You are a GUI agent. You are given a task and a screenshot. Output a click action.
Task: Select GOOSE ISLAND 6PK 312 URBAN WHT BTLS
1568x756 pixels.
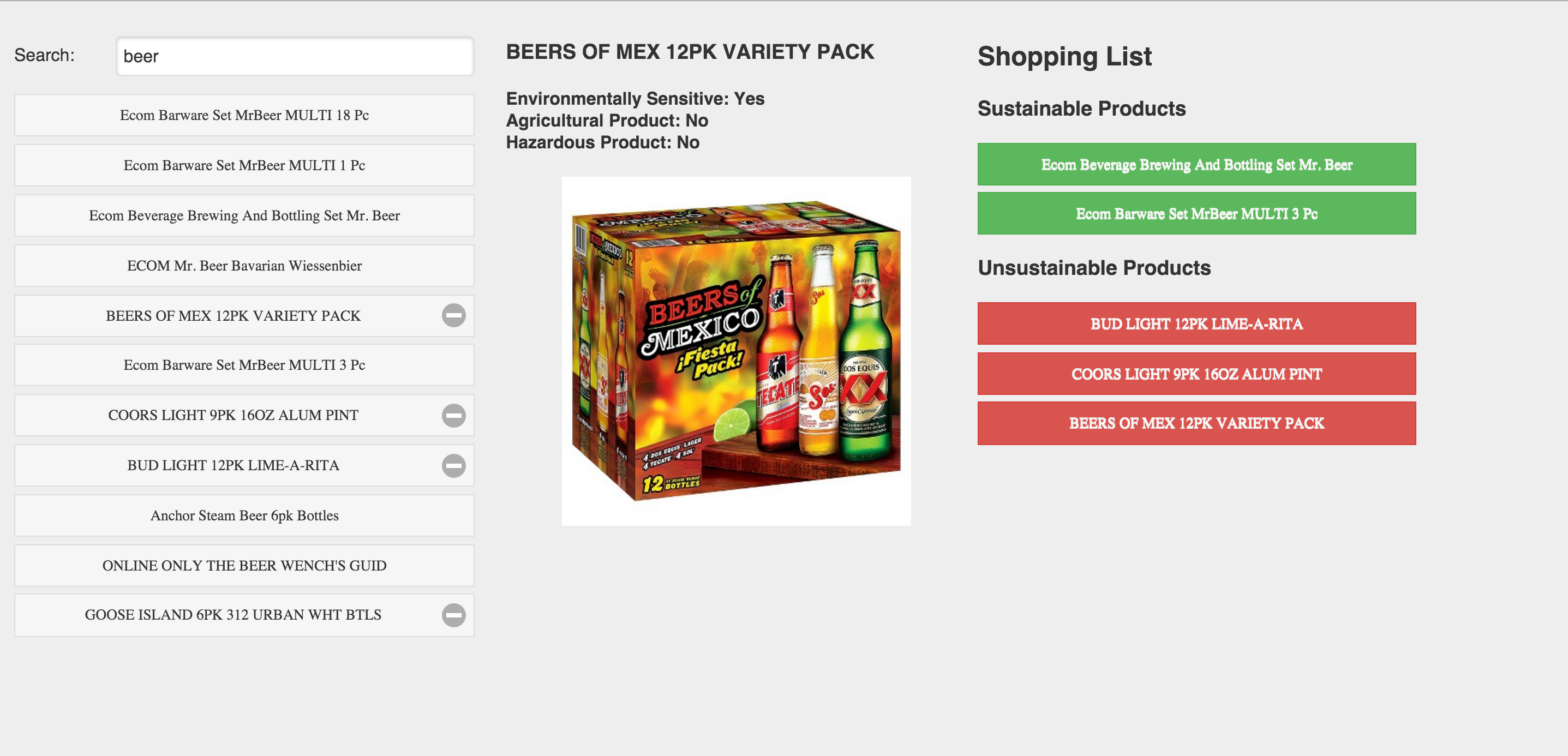tap(233, 615)
